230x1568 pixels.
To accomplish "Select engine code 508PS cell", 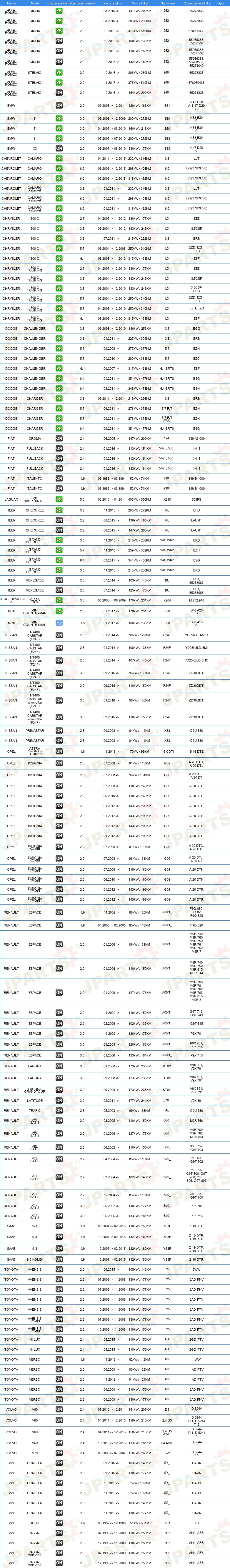I will coord(196,500).
